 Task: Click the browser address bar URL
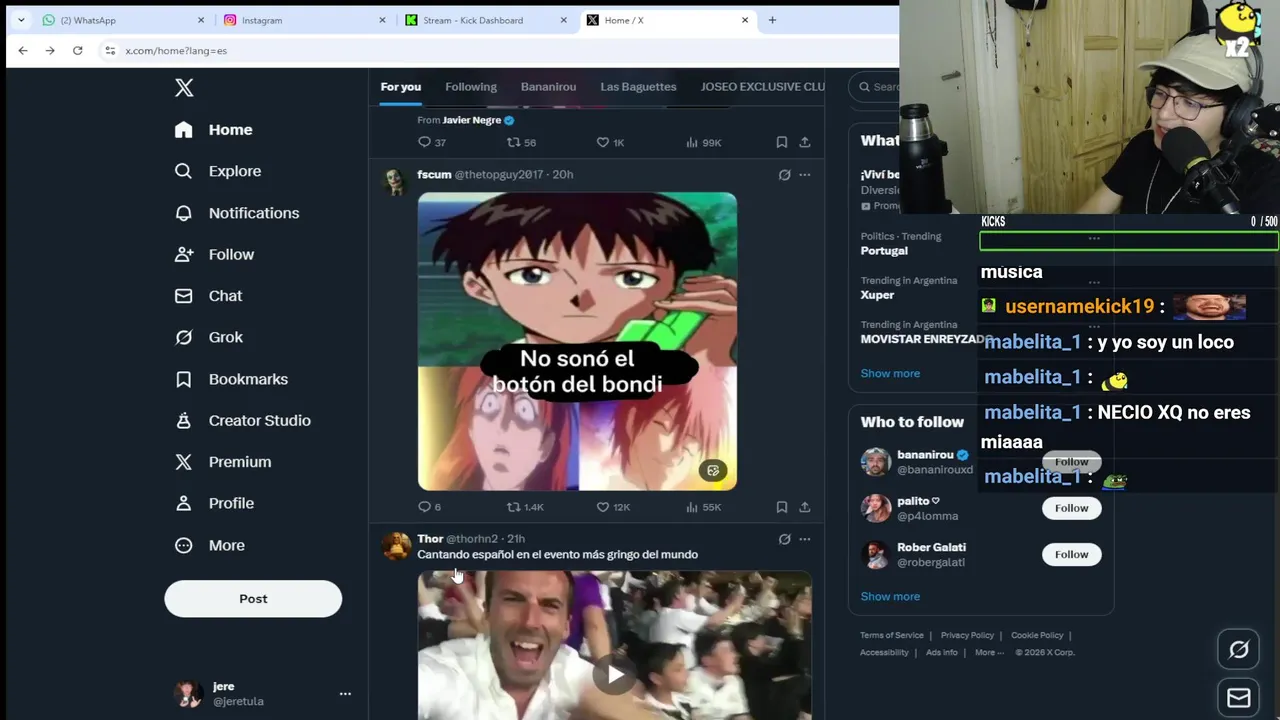tap(176, 50)
